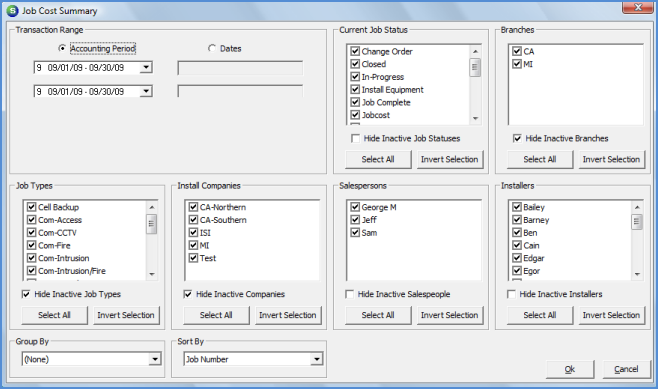Disable Hide Inactive Companies

pyautogui.click(x=188, y=294)
